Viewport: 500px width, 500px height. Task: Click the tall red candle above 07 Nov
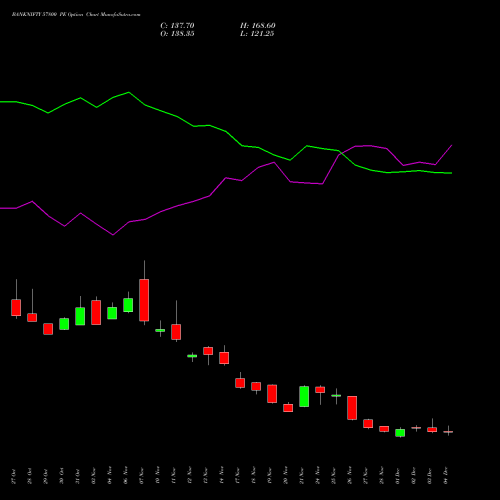(x=144, y=300)
